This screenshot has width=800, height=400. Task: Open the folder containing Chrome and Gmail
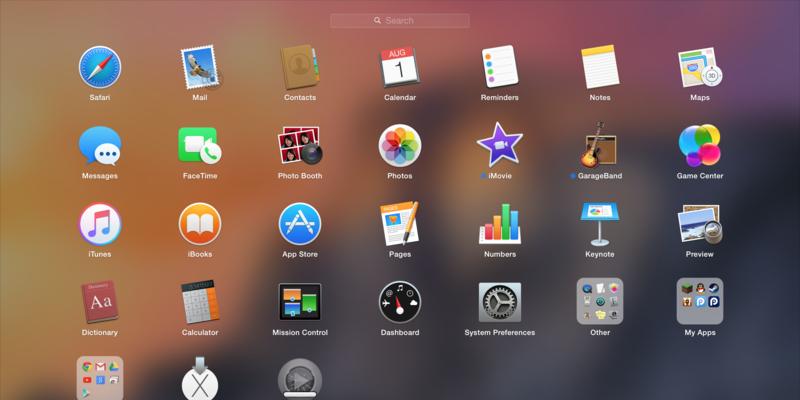click(x=100, y=378)
